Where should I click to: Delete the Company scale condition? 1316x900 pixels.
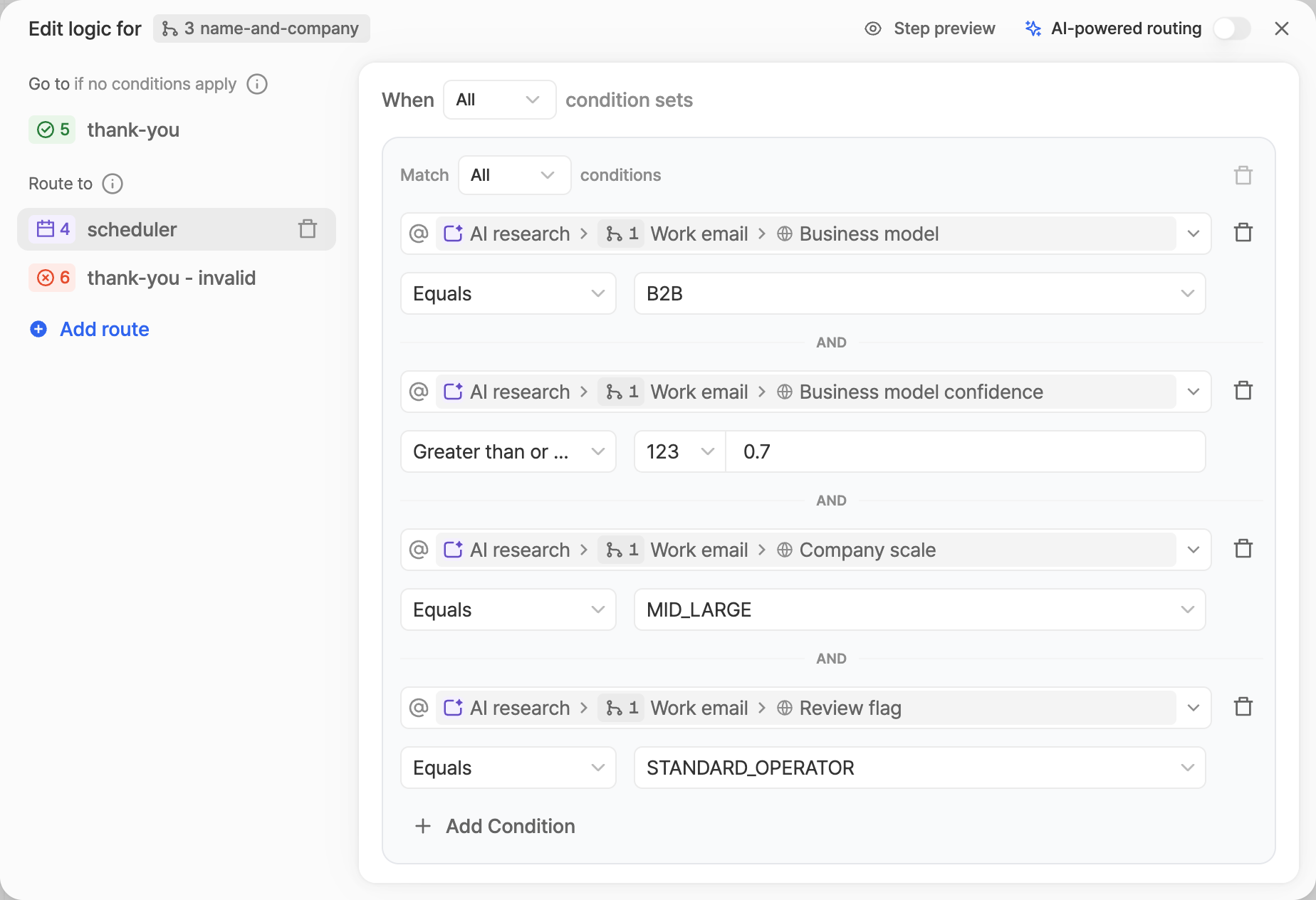[x=1243, y=549]
